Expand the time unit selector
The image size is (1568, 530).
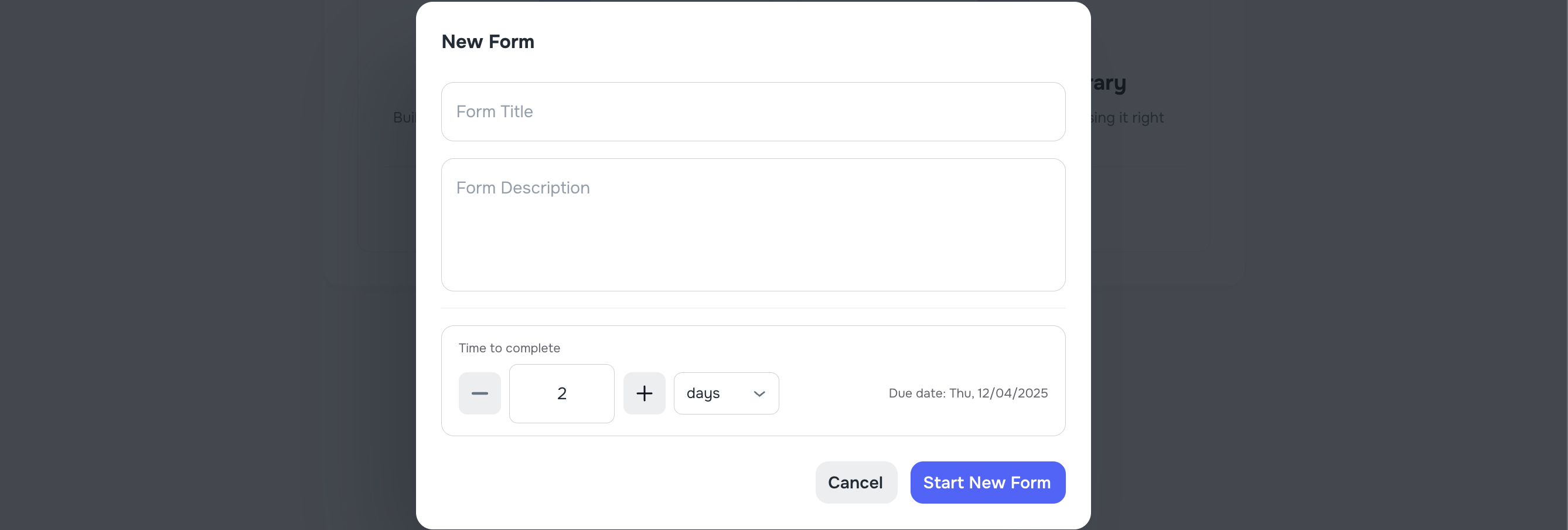point(725,393)
